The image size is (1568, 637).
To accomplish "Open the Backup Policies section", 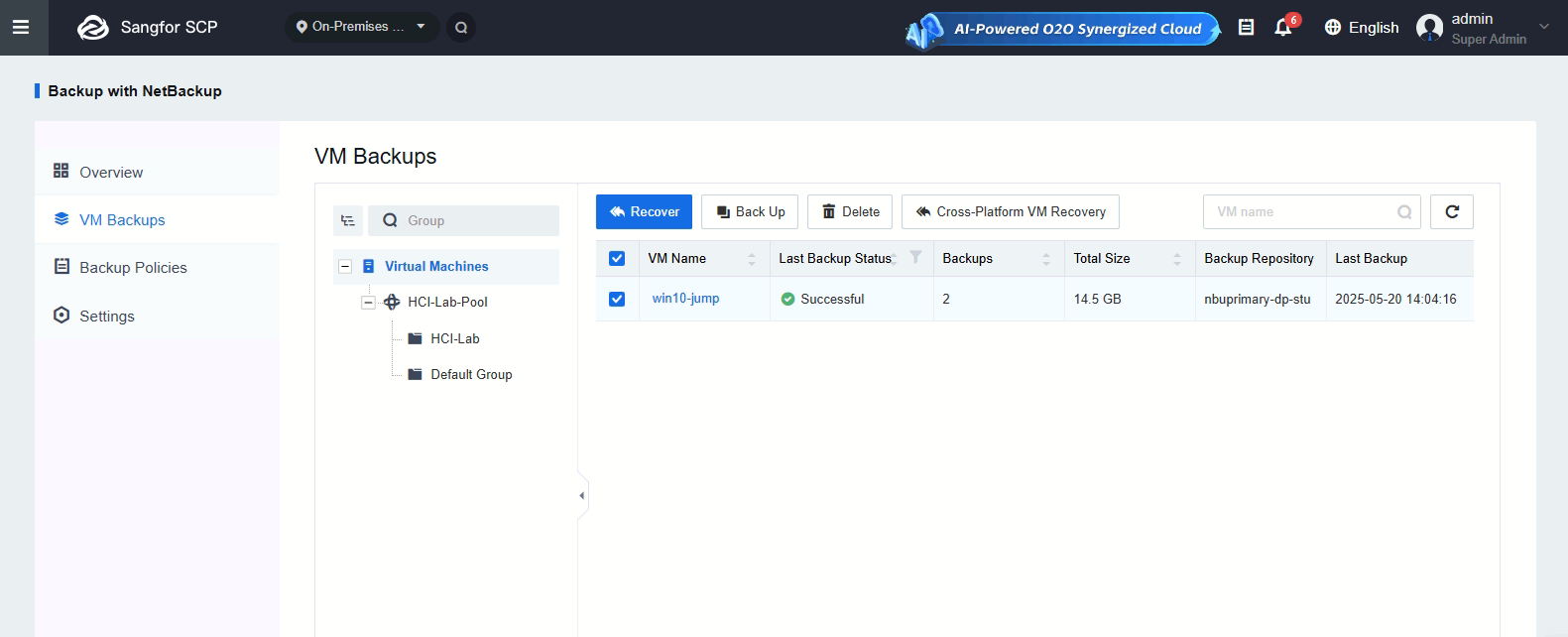I will [x=157, y=267].
